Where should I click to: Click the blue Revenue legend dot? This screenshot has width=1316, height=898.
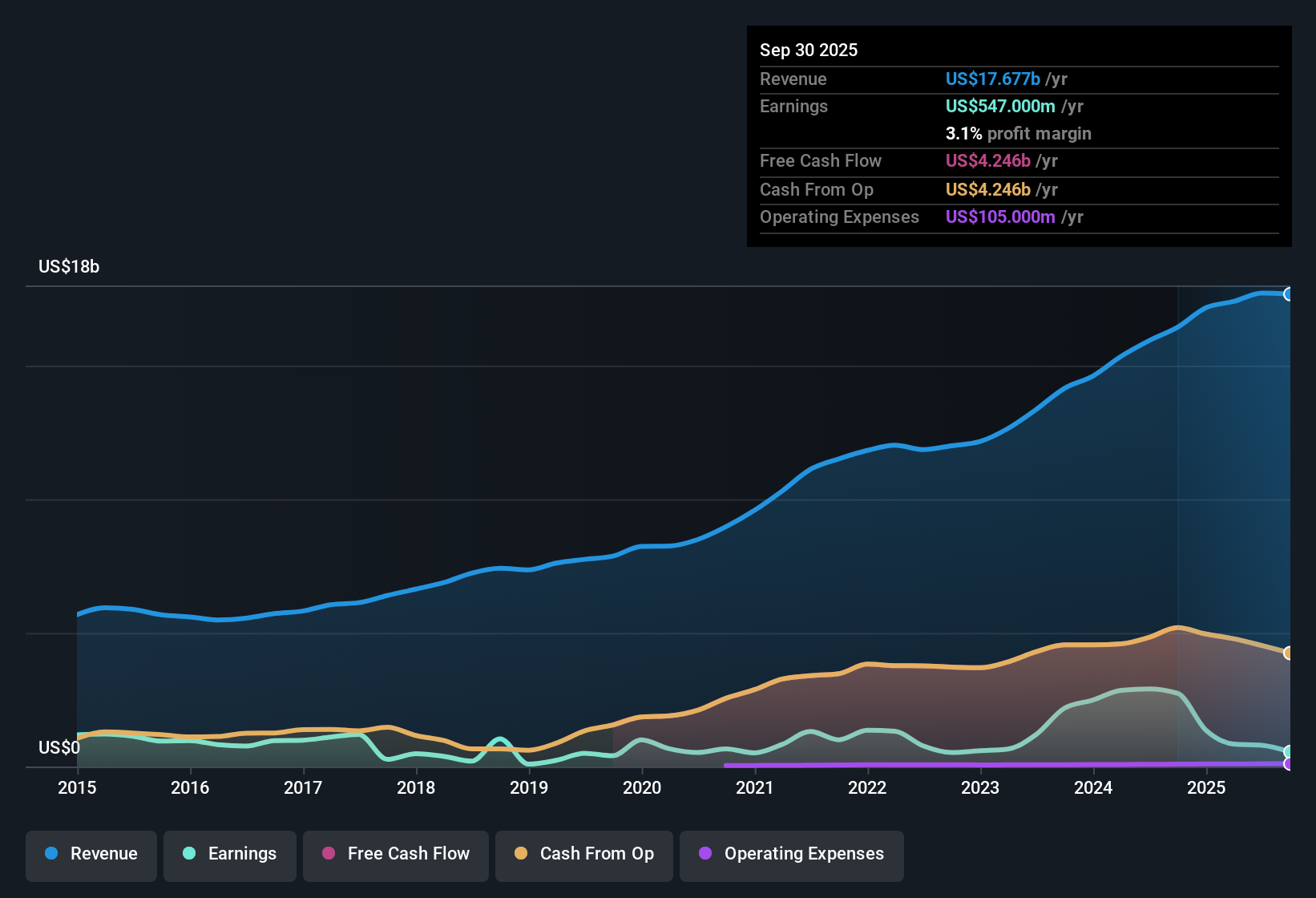(x=51, y=854)
